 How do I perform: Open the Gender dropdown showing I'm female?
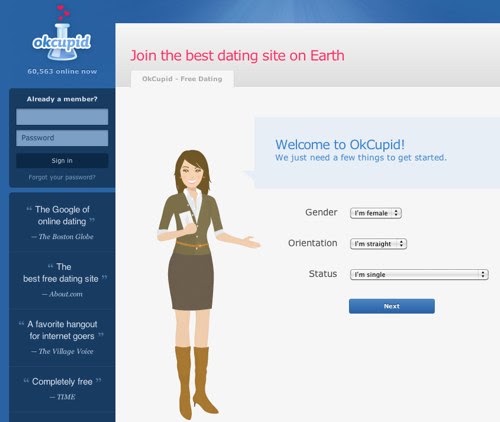point(376,213)
